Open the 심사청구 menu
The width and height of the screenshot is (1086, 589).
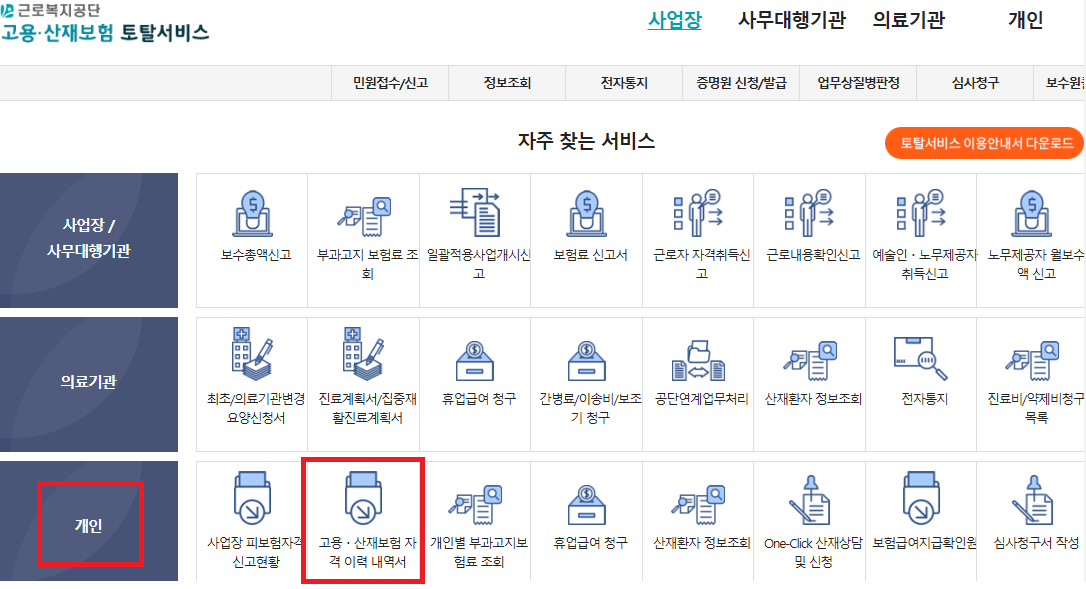[x=975, y=83]
